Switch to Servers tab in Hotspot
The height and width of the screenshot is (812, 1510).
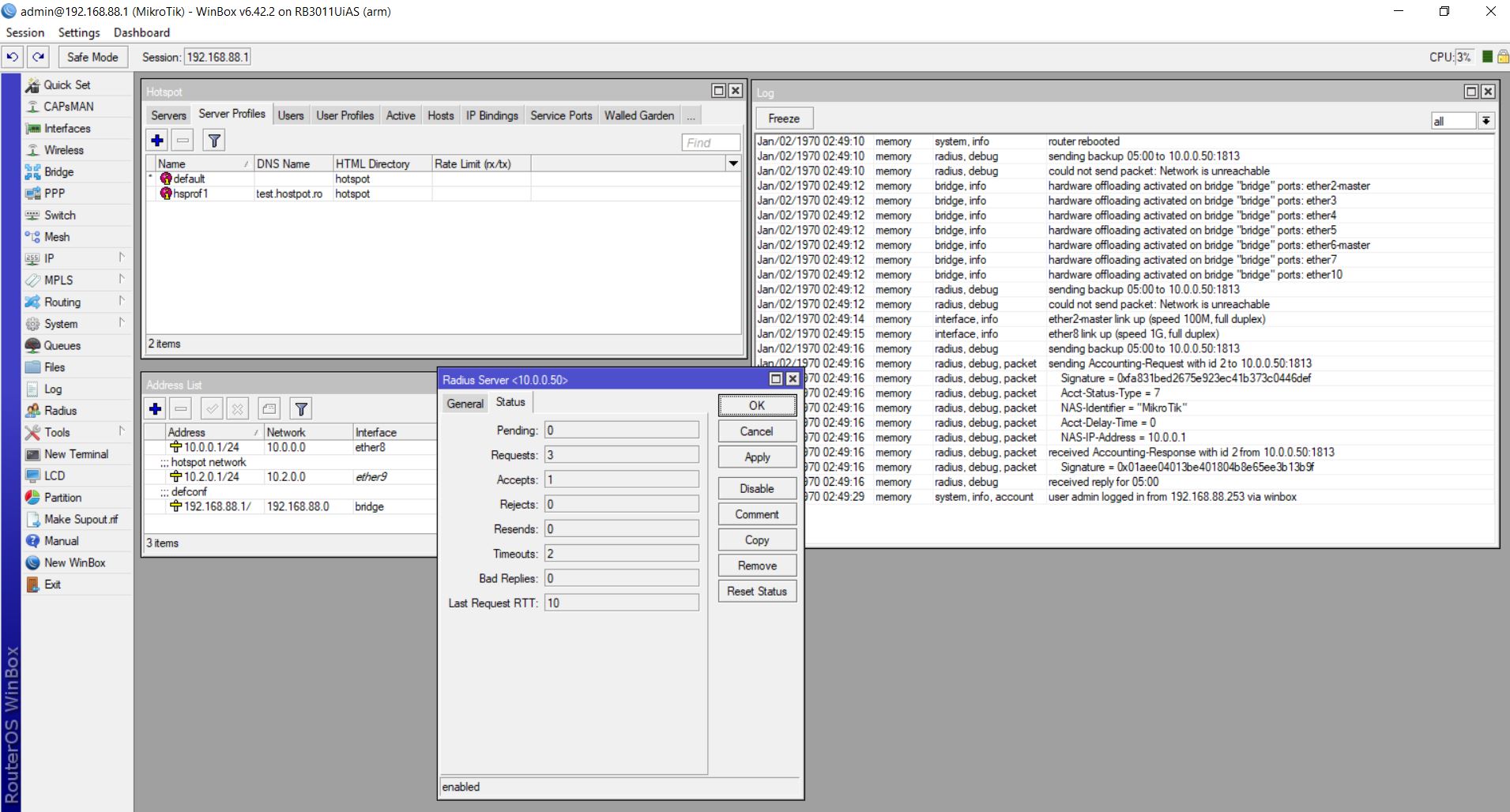click(168, 115)
